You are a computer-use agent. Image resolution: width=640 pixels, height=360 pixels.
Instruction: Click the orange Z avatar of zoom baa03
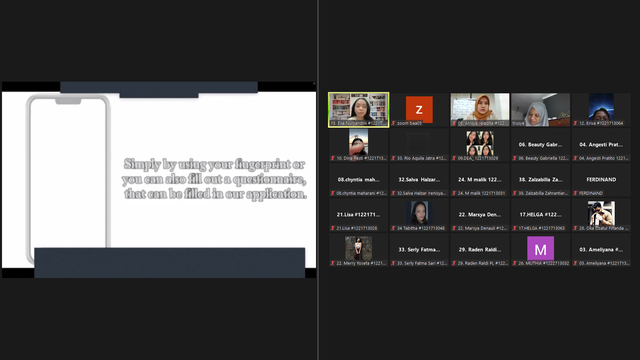419,109
